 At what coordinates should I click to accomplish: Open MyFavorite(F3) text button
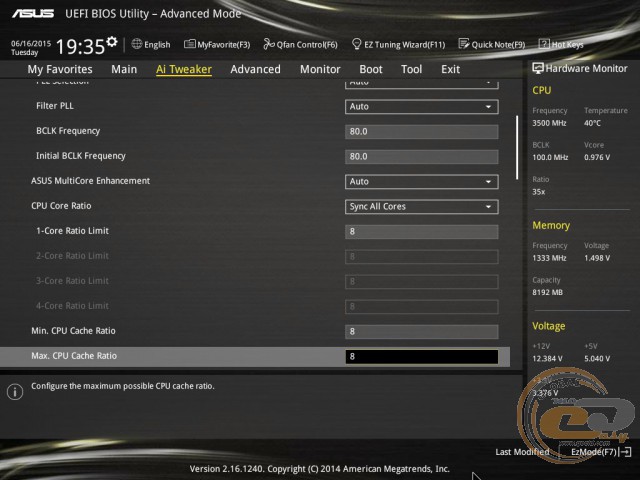tap(224, 44)
